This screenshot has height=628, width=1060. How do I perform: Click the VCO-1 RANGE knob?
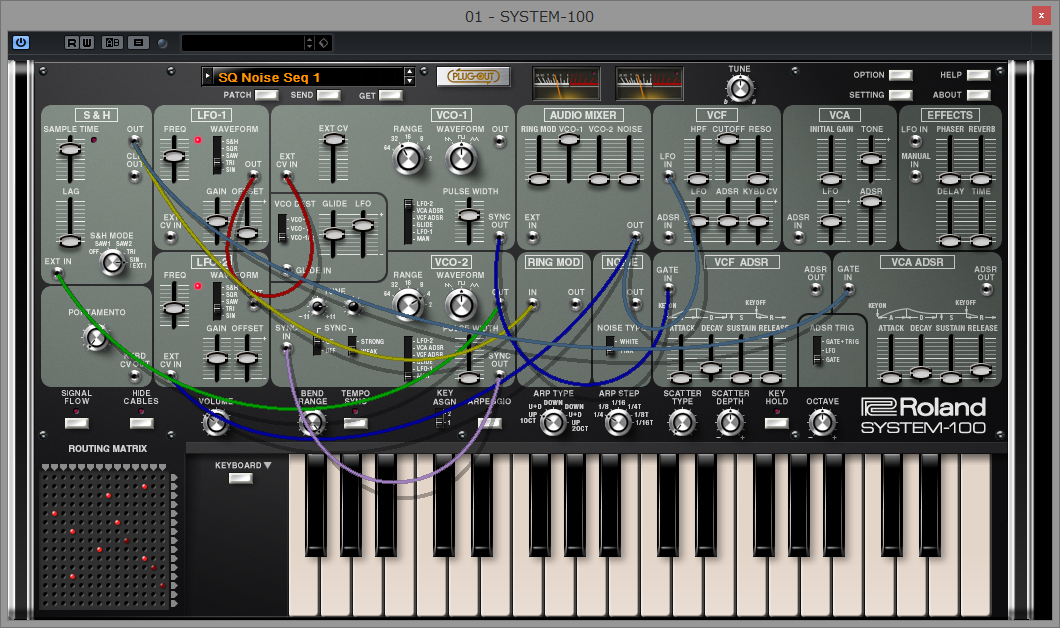point(408,158)
